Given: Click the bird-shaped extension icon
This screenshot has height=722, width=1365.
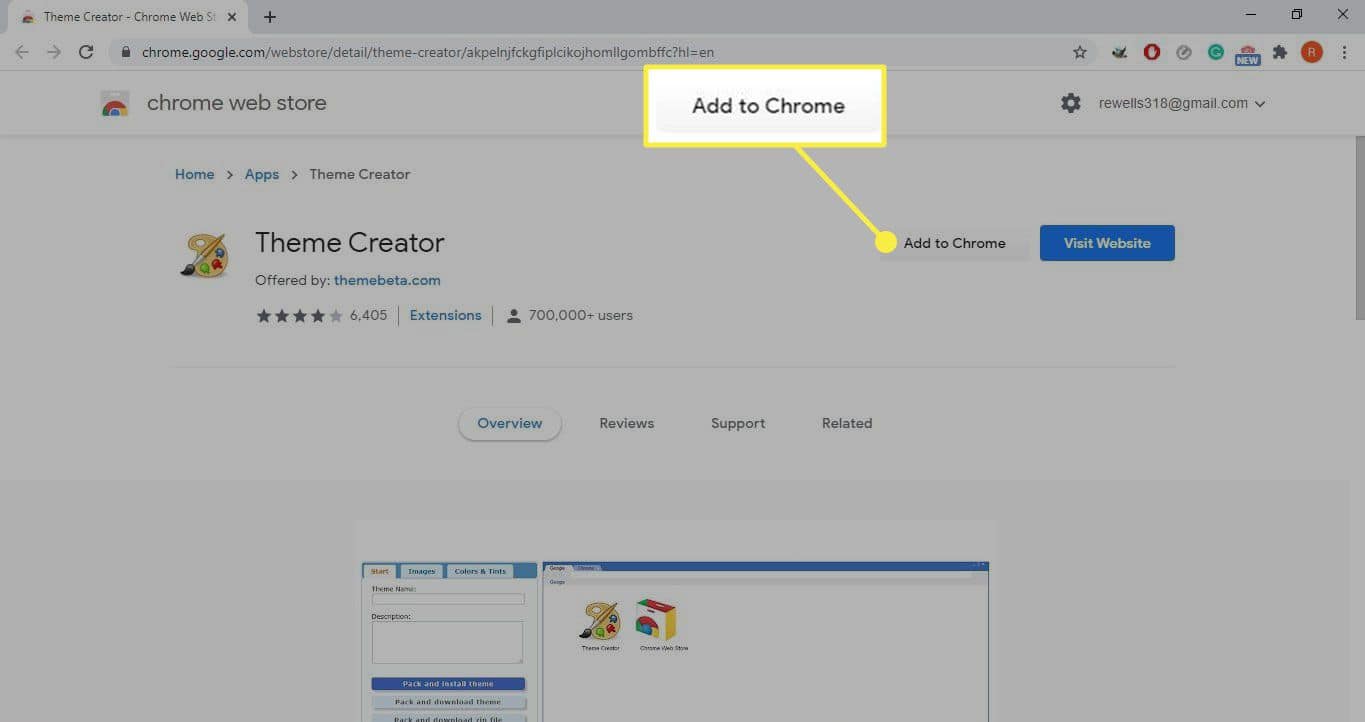Looking at the screenshot, I should (1120, 52).
